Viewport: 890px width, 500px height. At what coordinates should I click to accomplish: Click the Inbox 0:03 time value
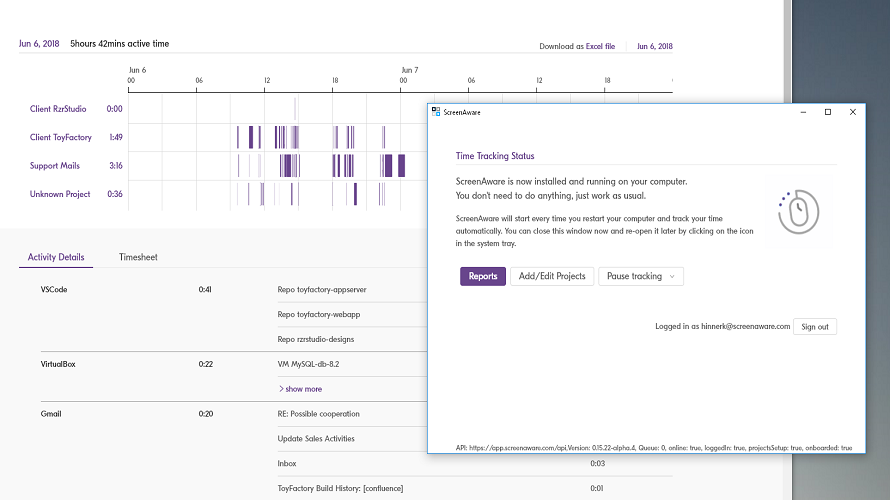[597, 464]
